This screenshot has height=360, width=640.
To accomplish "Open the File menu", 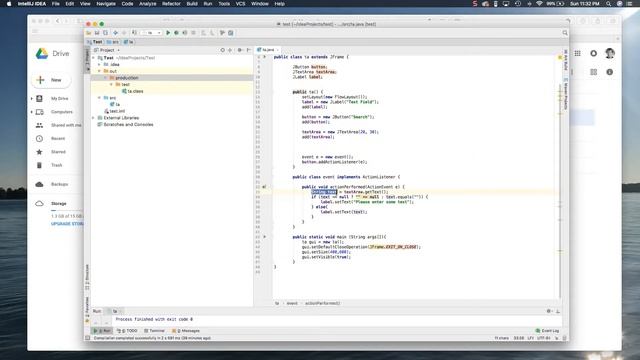I will [56, 4].
